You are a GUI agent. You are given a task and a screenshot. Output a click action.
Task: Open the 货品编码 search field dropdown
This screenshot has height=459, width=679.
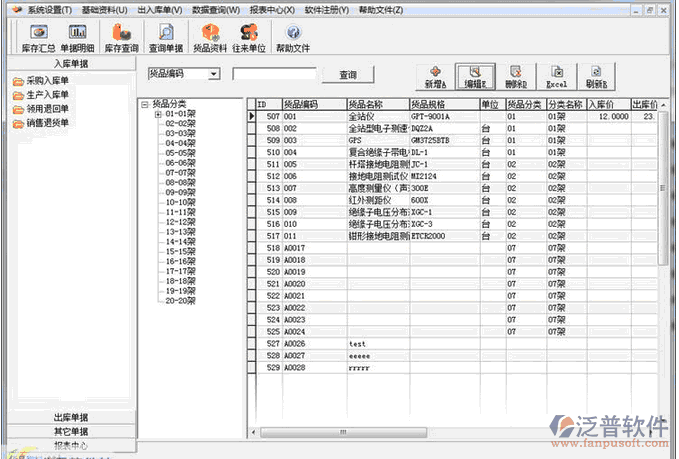213,74
